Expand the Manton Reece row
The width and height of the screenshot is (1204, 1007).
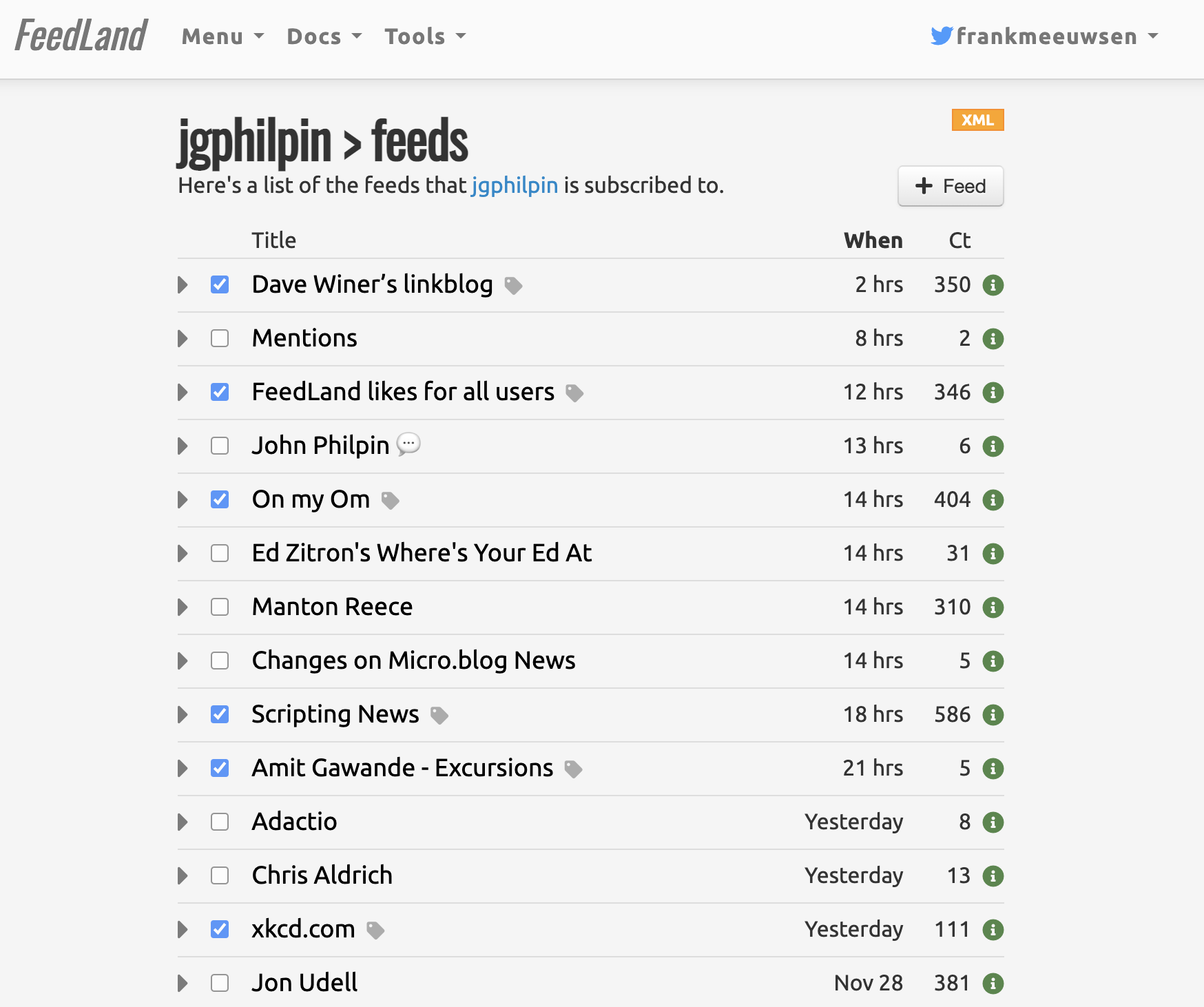point(183,607)
